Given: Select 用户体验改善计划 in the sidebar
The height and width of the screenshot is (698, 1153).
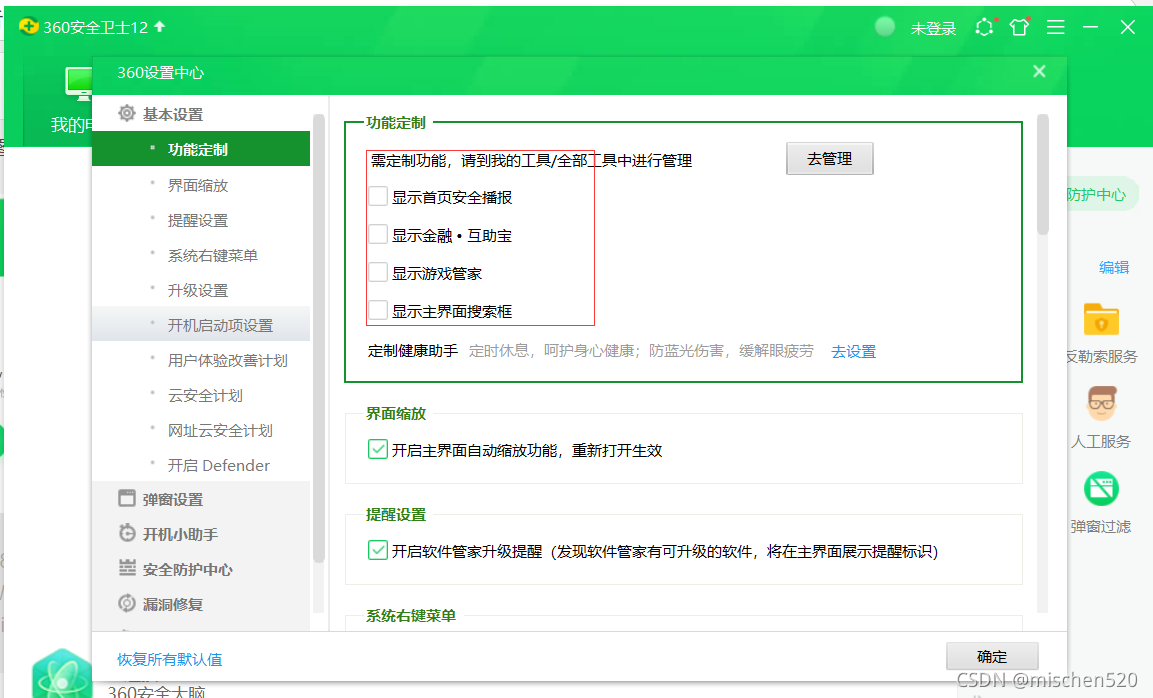Looking at the screenshot, I should pos(201,360).
